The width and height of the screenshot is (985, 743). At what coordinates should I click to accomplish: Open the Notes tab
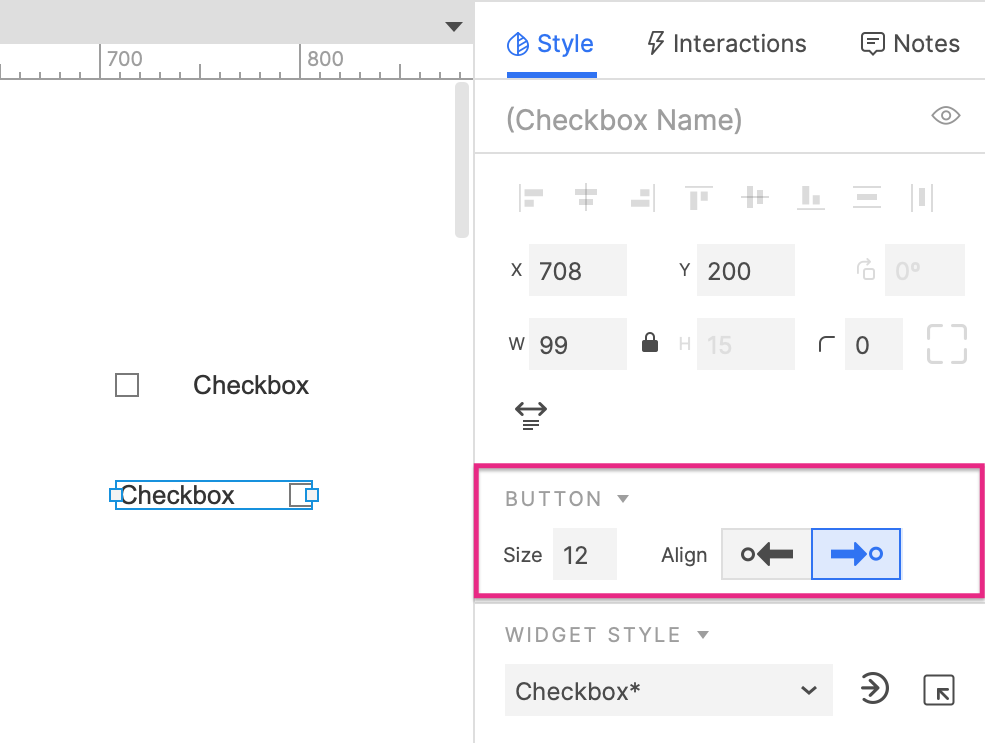[x=910, y=44]
